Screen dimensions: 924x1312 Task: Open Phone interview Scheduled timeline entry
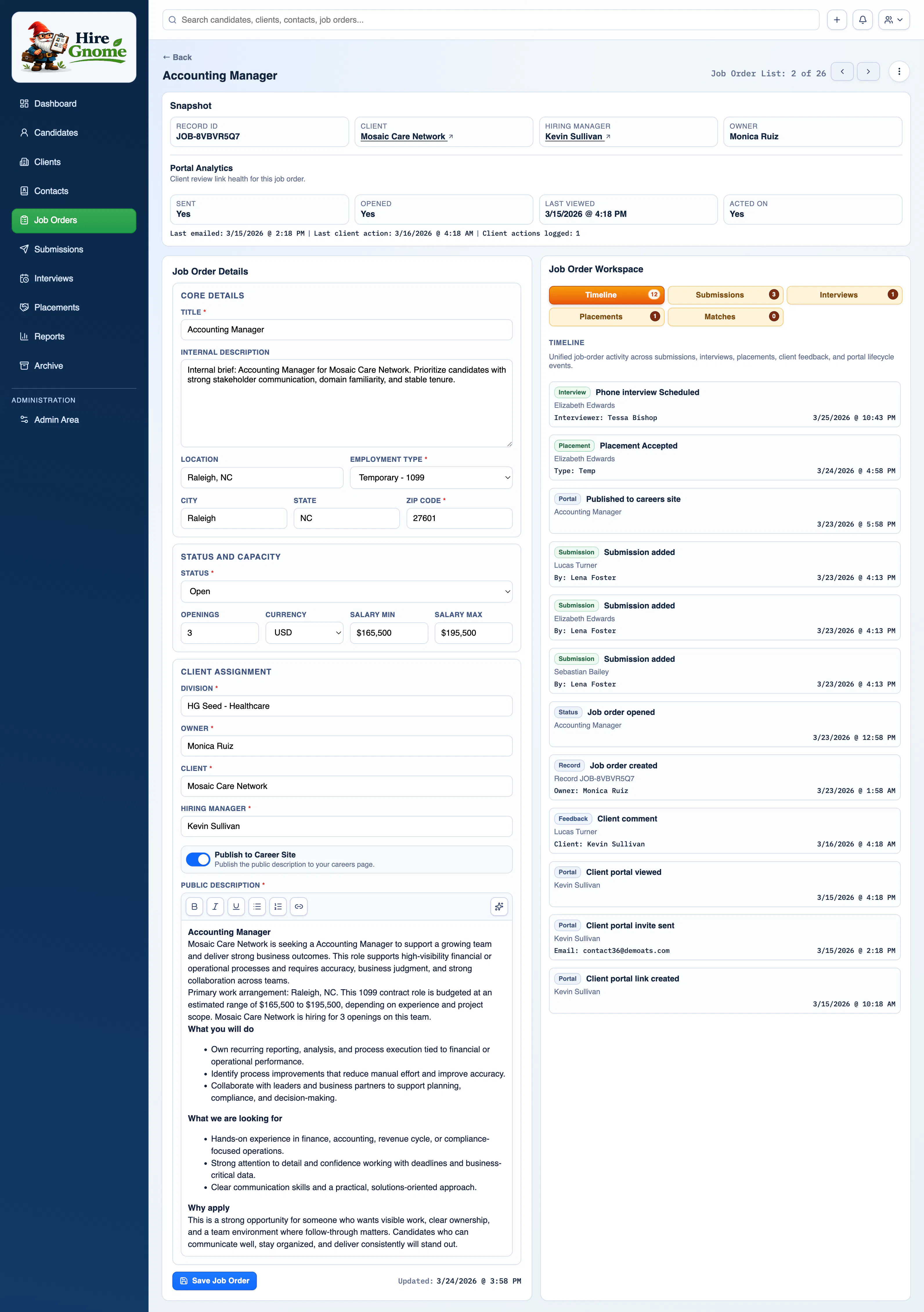725,405
